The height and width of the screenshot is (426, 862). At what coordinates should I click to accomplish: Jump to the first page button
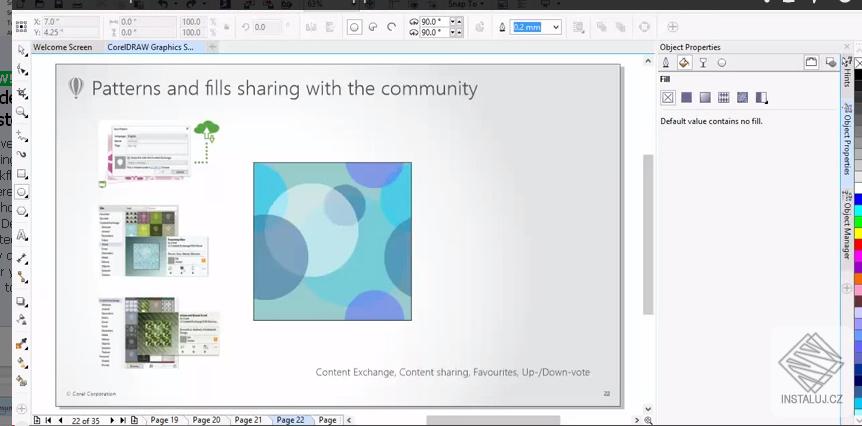pos(48,420)
